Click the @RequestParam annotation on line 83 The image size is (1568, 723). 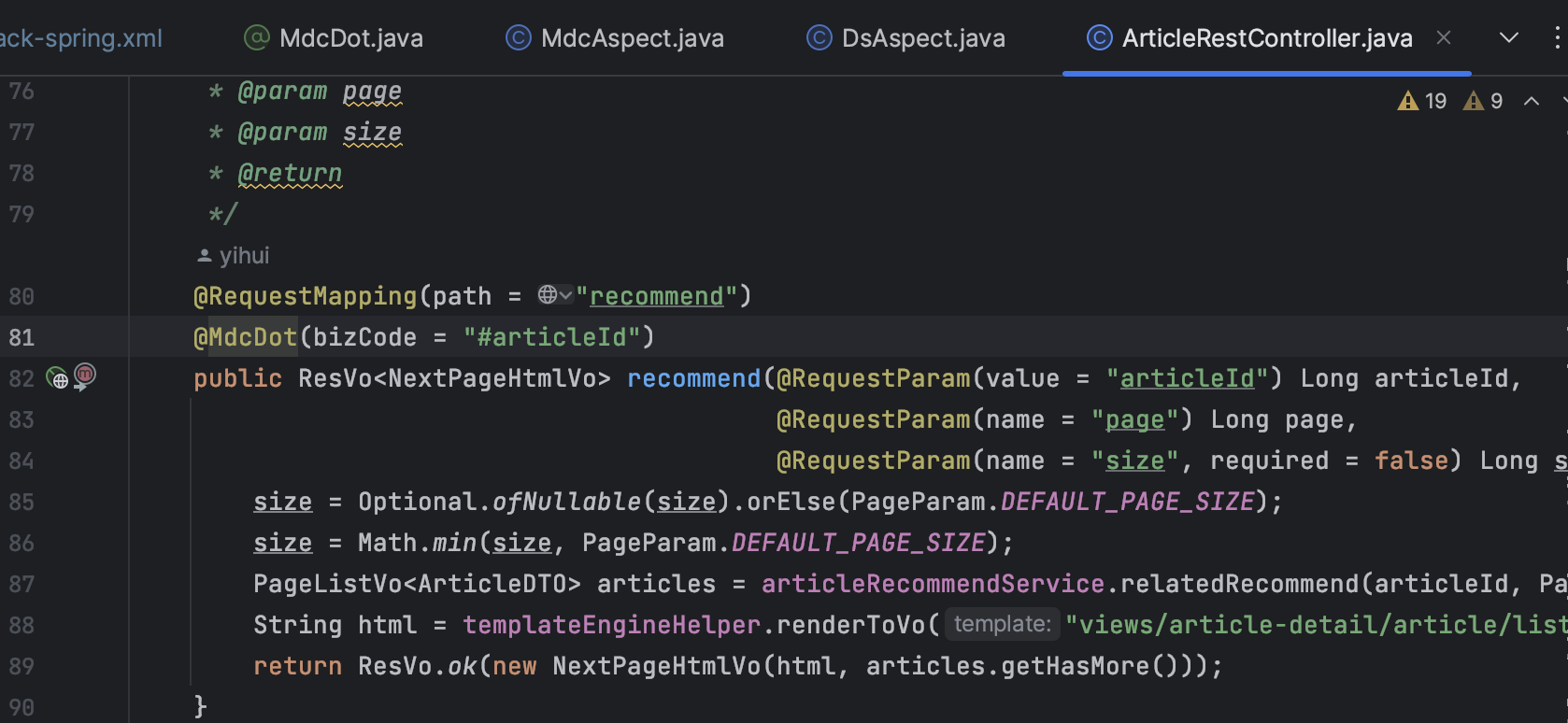(x=874, y=419)
